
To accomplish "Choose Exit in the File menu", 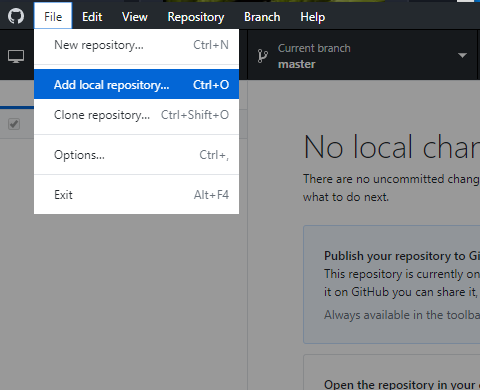I will click(136, 195).
